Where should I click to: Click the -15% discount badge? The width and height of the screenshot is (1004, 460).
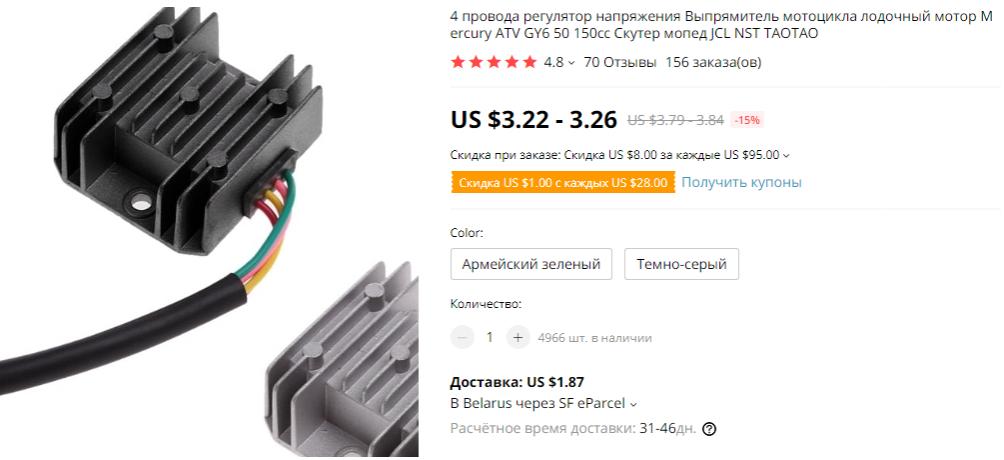[747, 120]
